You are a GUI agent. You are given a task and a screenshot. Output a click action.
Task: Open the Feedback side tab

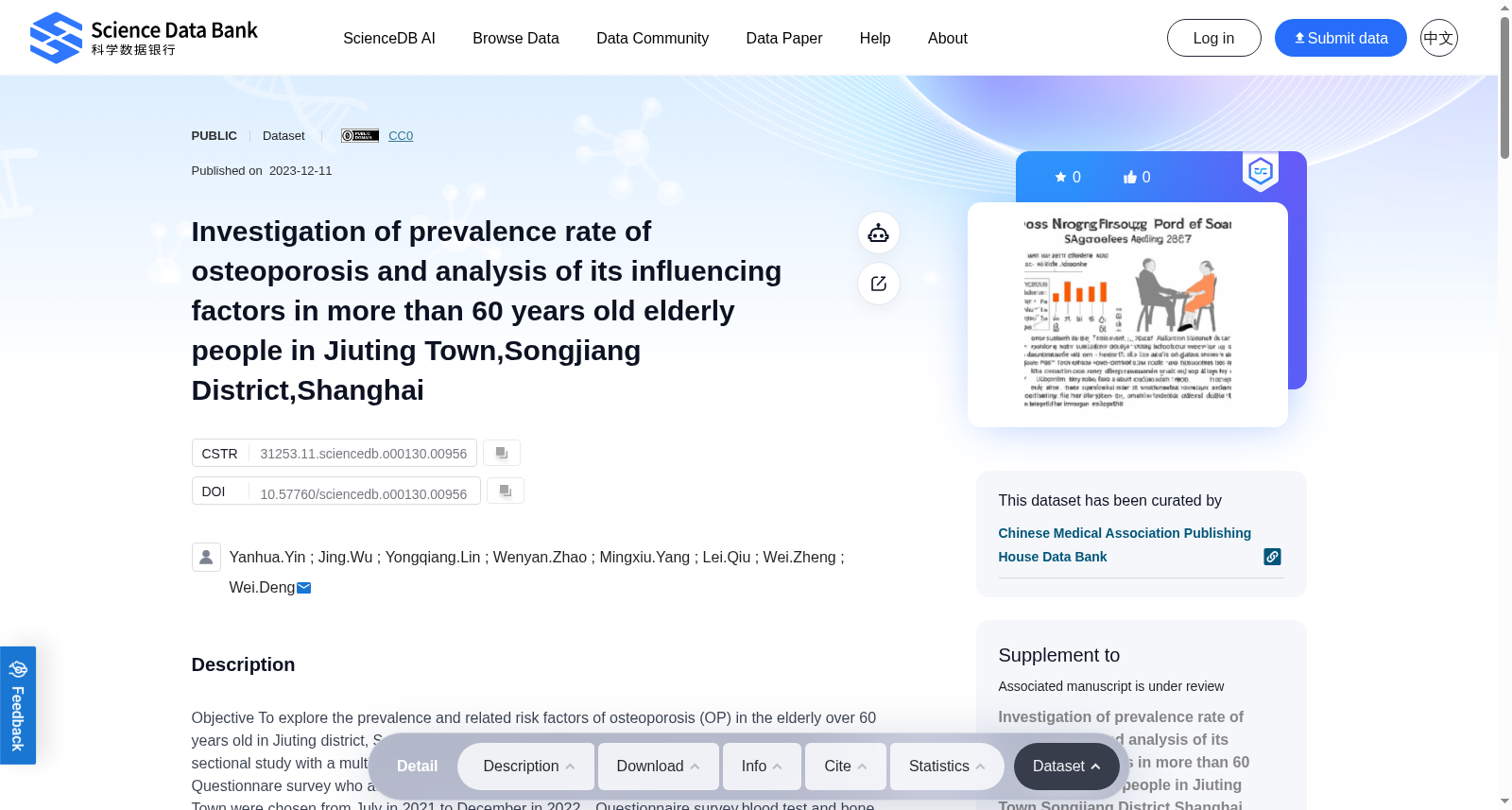18,705
